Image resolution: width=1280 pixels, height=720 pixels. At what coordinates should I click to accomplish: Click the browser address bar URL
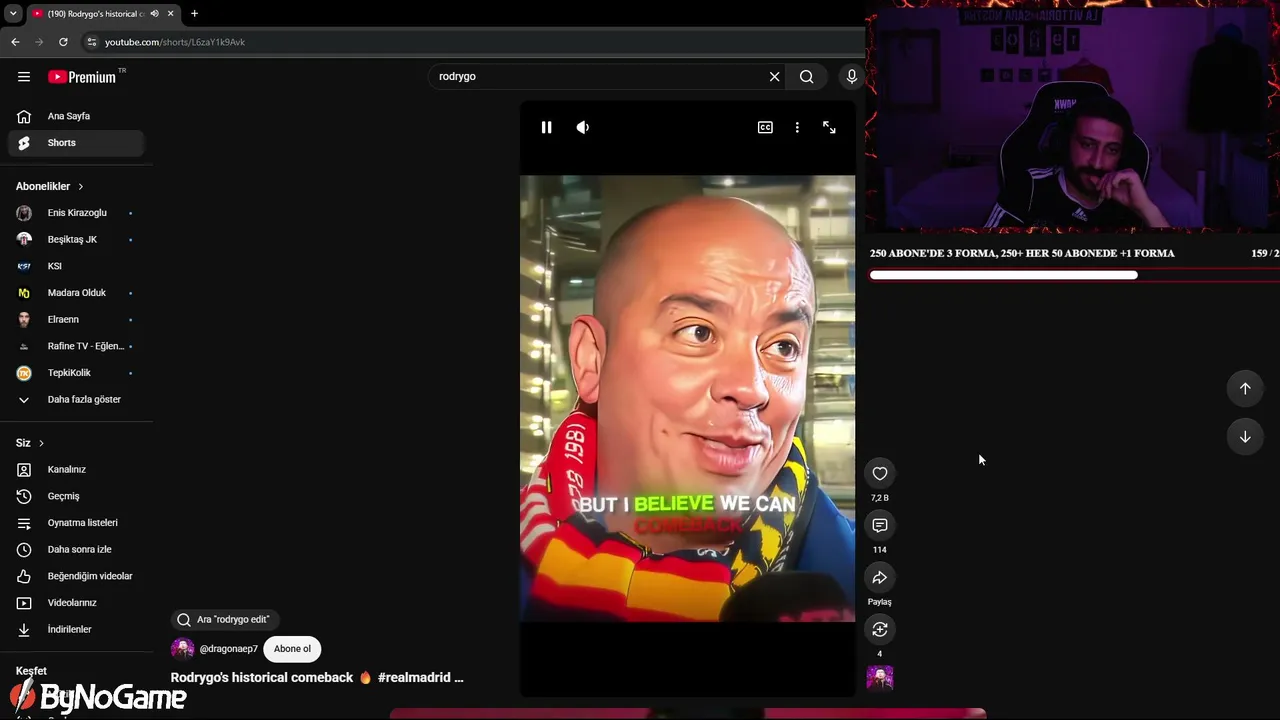[175, 42]
